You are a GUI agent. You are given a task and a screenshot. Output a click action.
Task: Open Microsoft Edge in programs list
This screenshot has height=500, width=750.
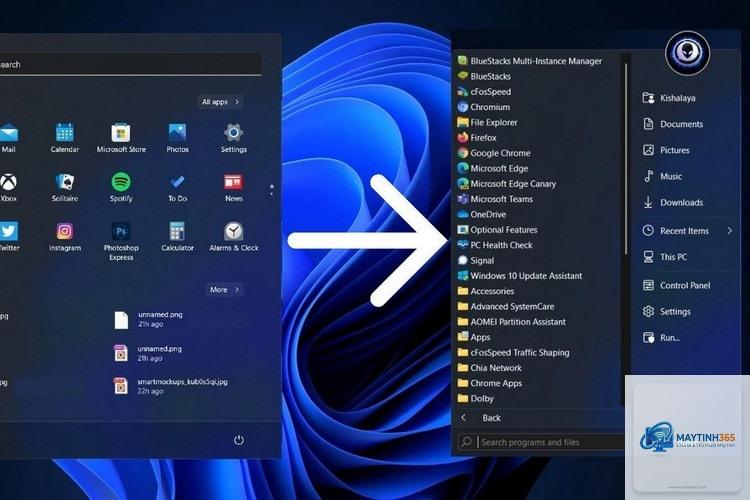click(493, 168)
